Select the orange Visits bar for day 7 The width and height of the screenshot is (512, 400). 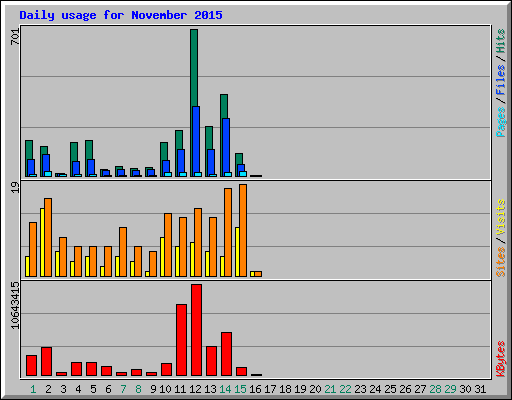(123, 252)
